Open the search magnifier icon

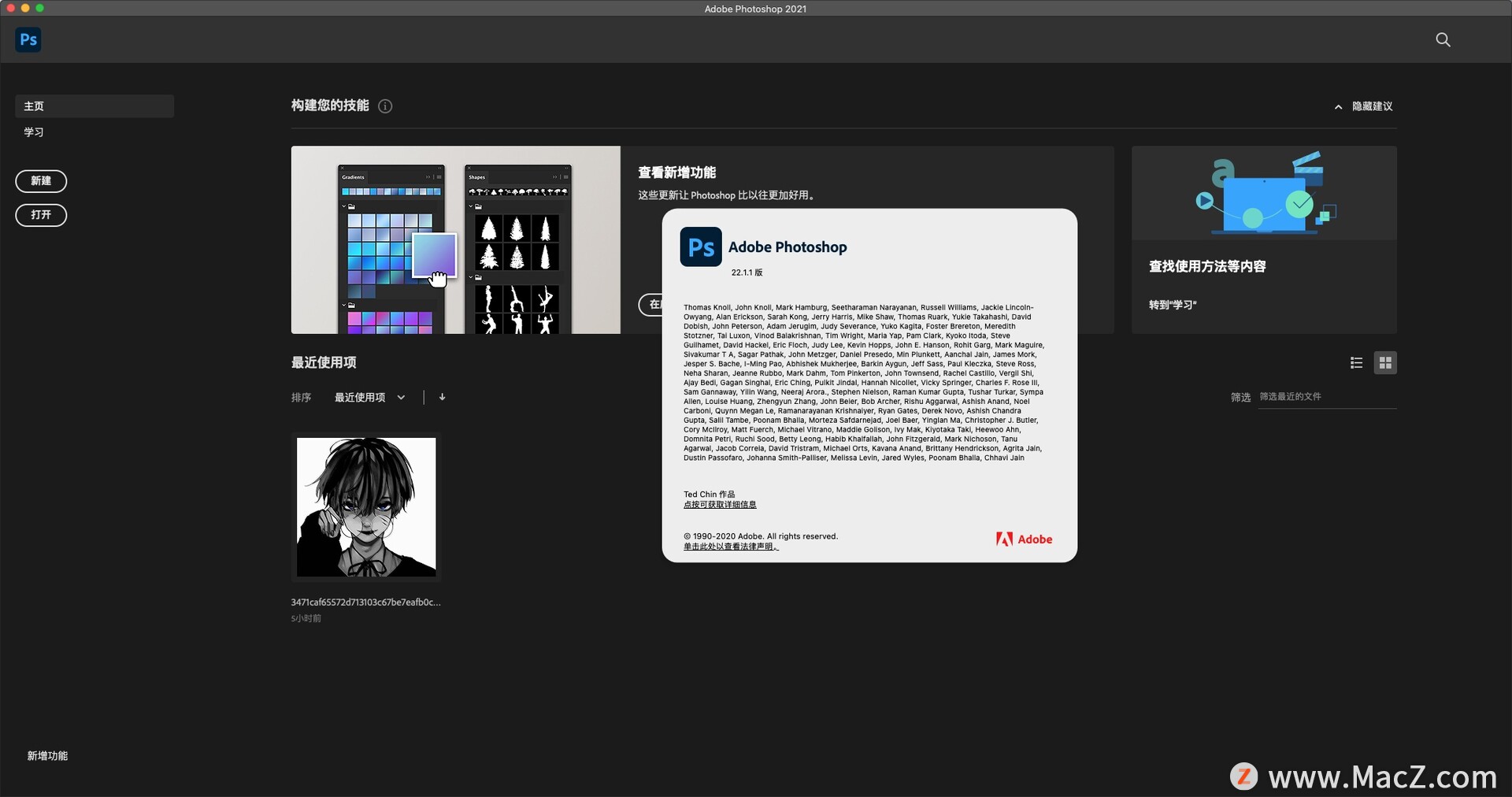tap(1443, 39)
